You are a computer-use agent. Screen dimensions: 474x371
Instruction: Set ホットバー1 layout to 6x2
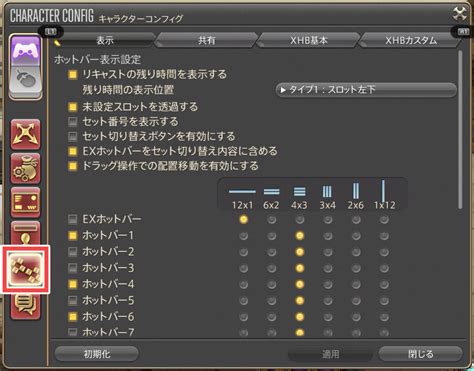click(272, 236)
